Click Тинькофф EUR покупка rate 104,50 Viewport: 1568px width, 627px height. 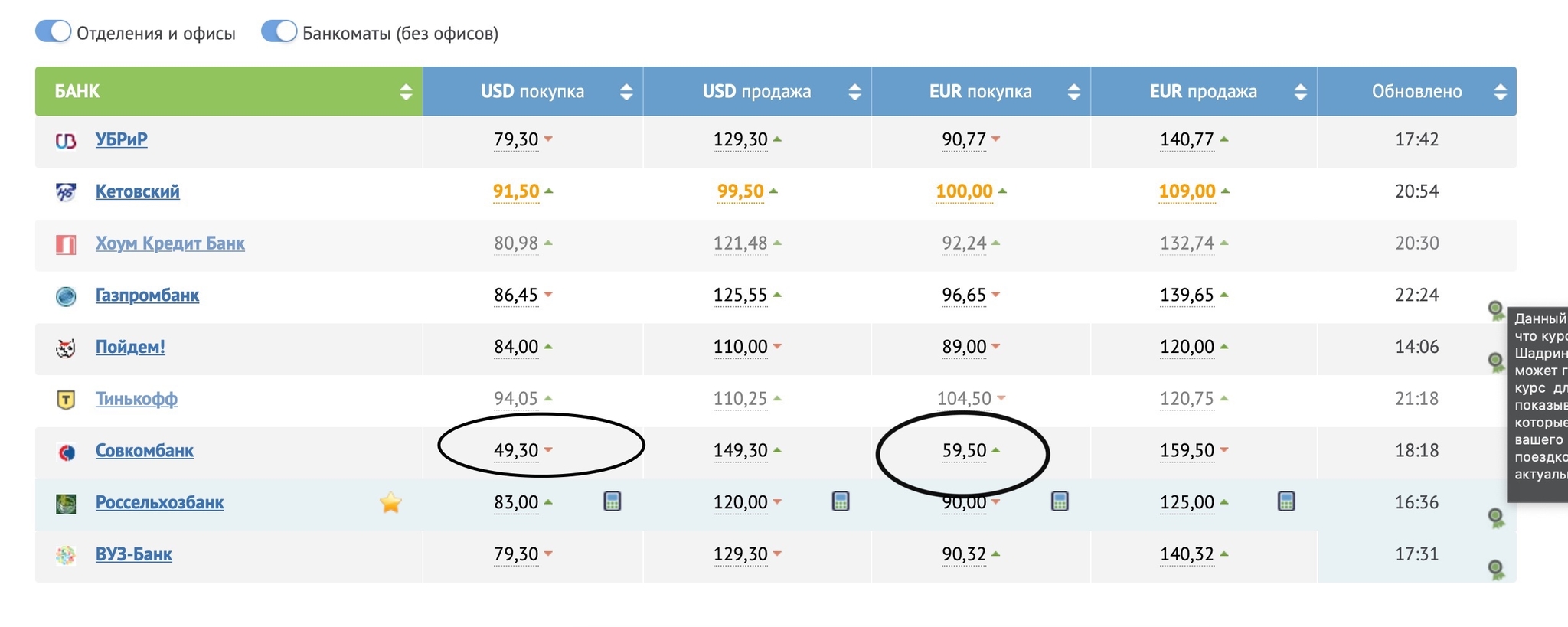click(964, 399)
